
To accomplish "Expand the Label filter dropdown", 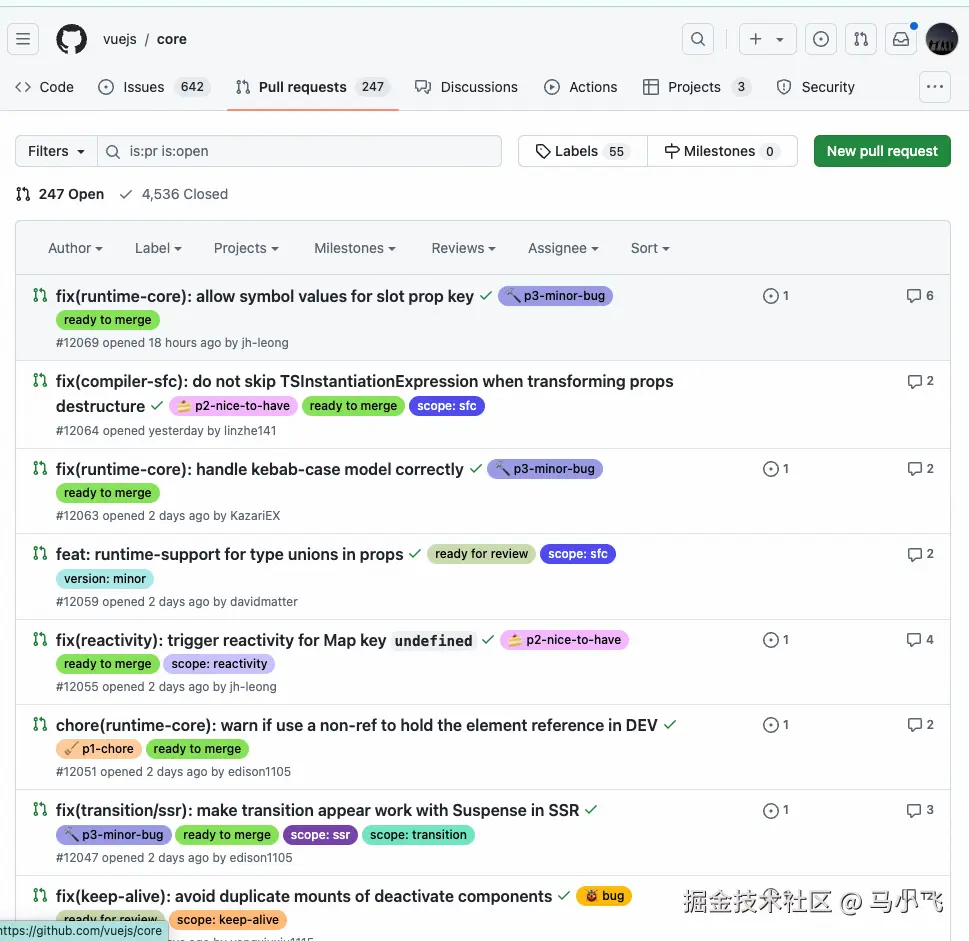I will (x=158, y=248).
